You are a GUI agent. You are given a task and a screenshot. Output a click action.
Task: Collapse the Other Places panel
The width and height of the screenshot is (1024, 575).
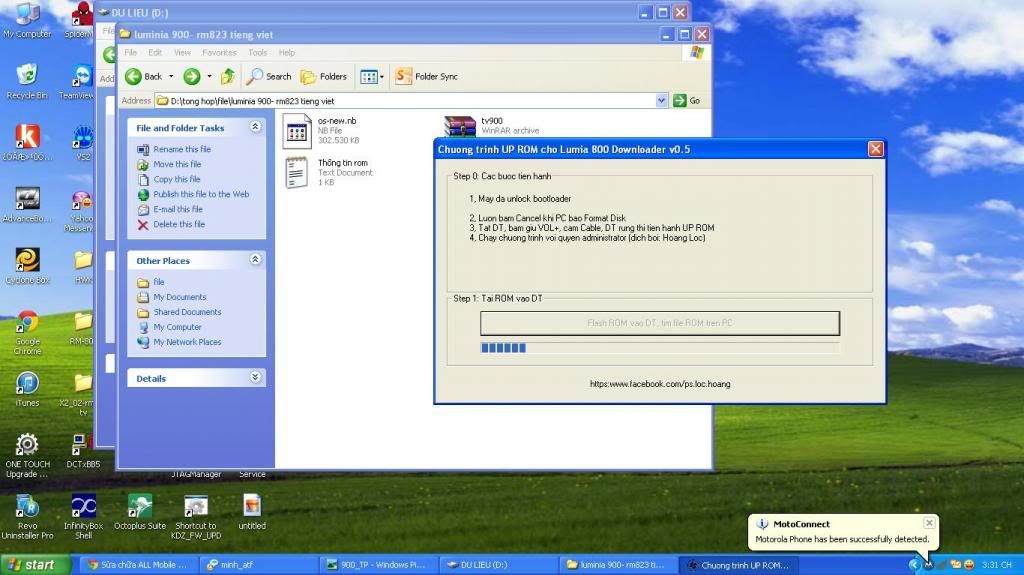tap(255, 260)
